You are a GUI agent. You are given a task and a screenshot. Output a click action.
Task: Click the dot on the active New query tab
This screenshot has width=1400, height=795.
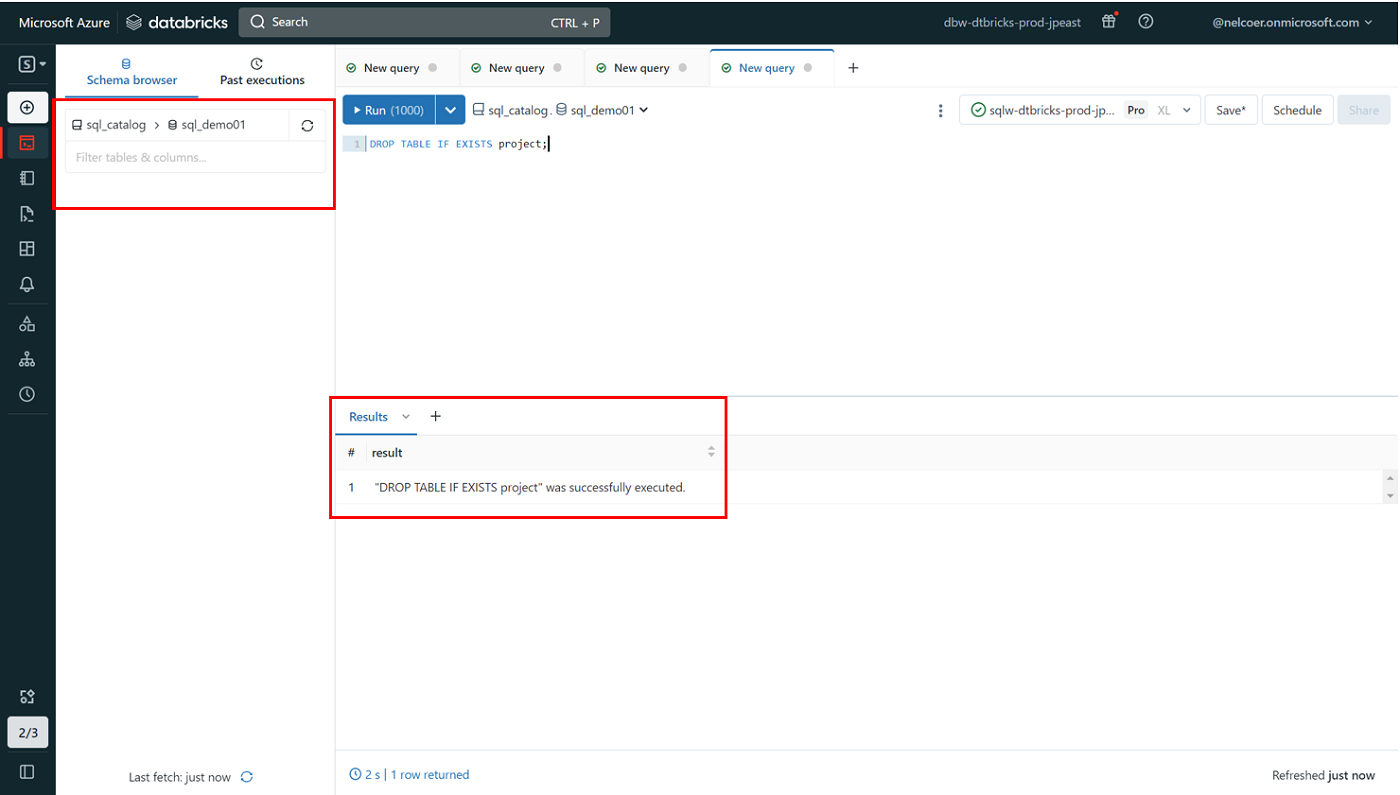[x=807, y=68]
